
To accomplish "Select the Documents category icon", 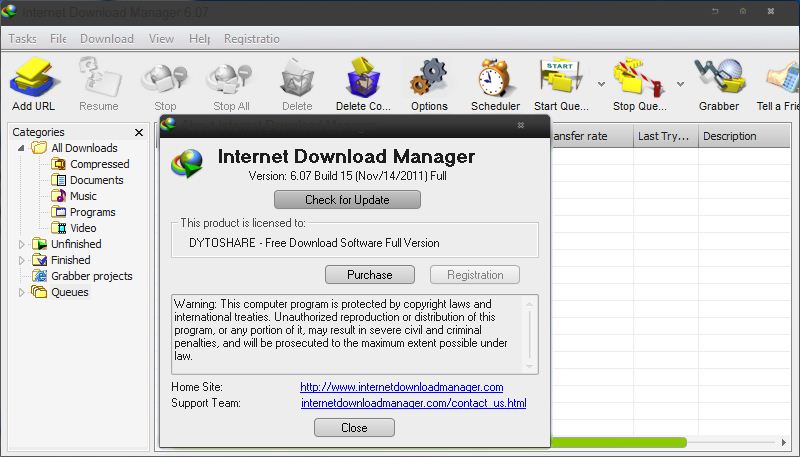I will (58, 180).
